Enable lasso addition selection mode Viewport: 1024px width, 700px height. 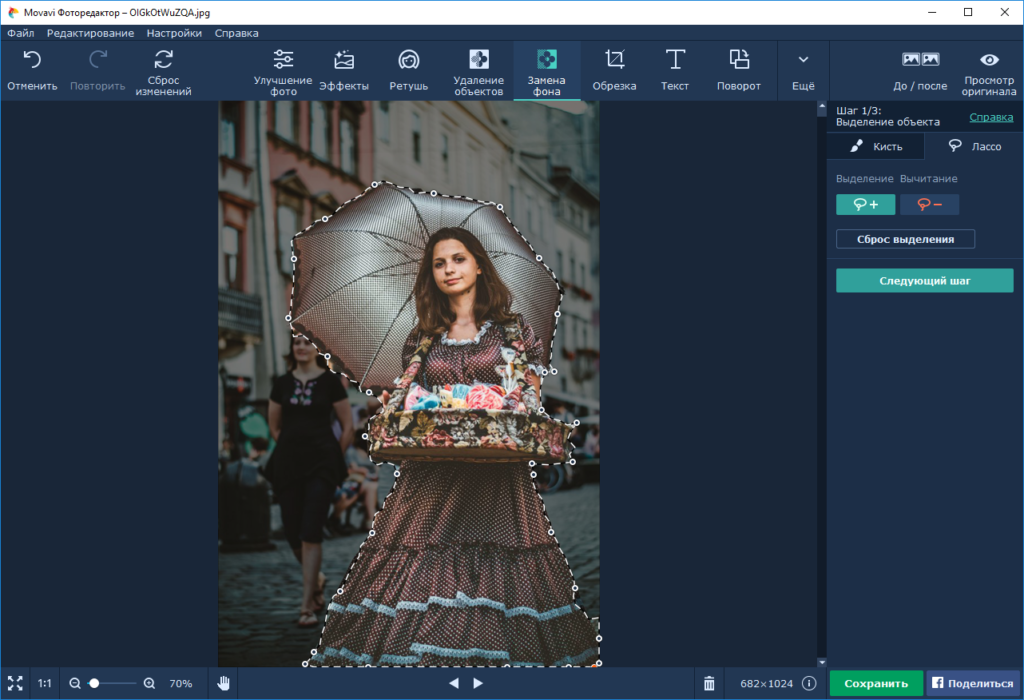click(x=866, y=205)
